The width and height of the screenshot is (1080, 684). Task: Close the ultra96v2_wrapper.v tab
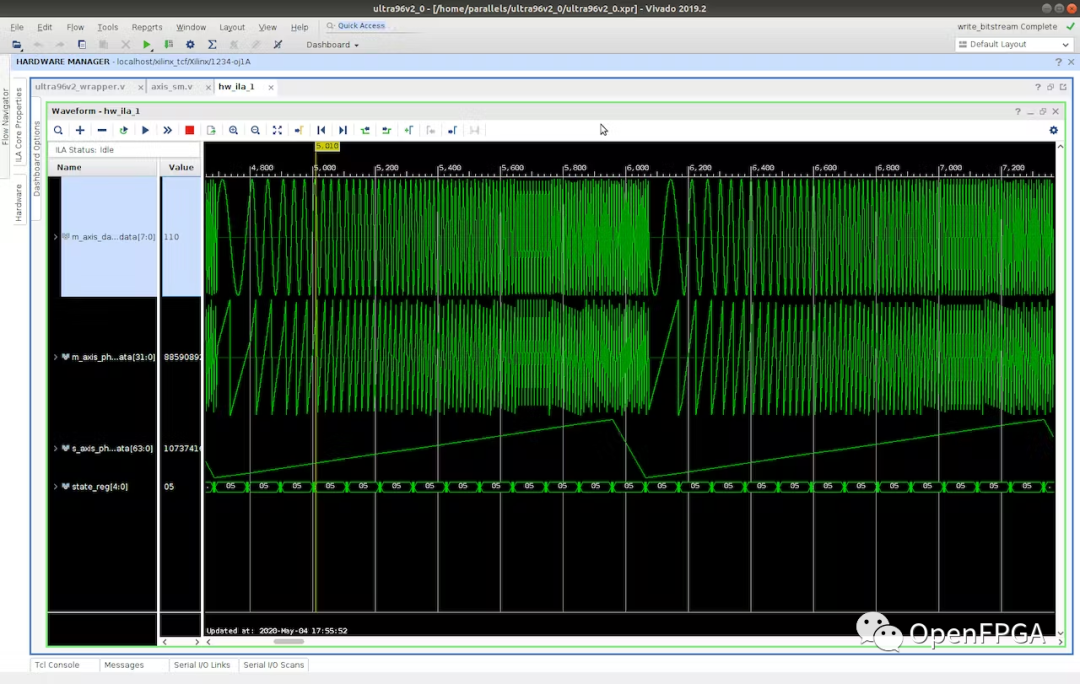(140, 87)
